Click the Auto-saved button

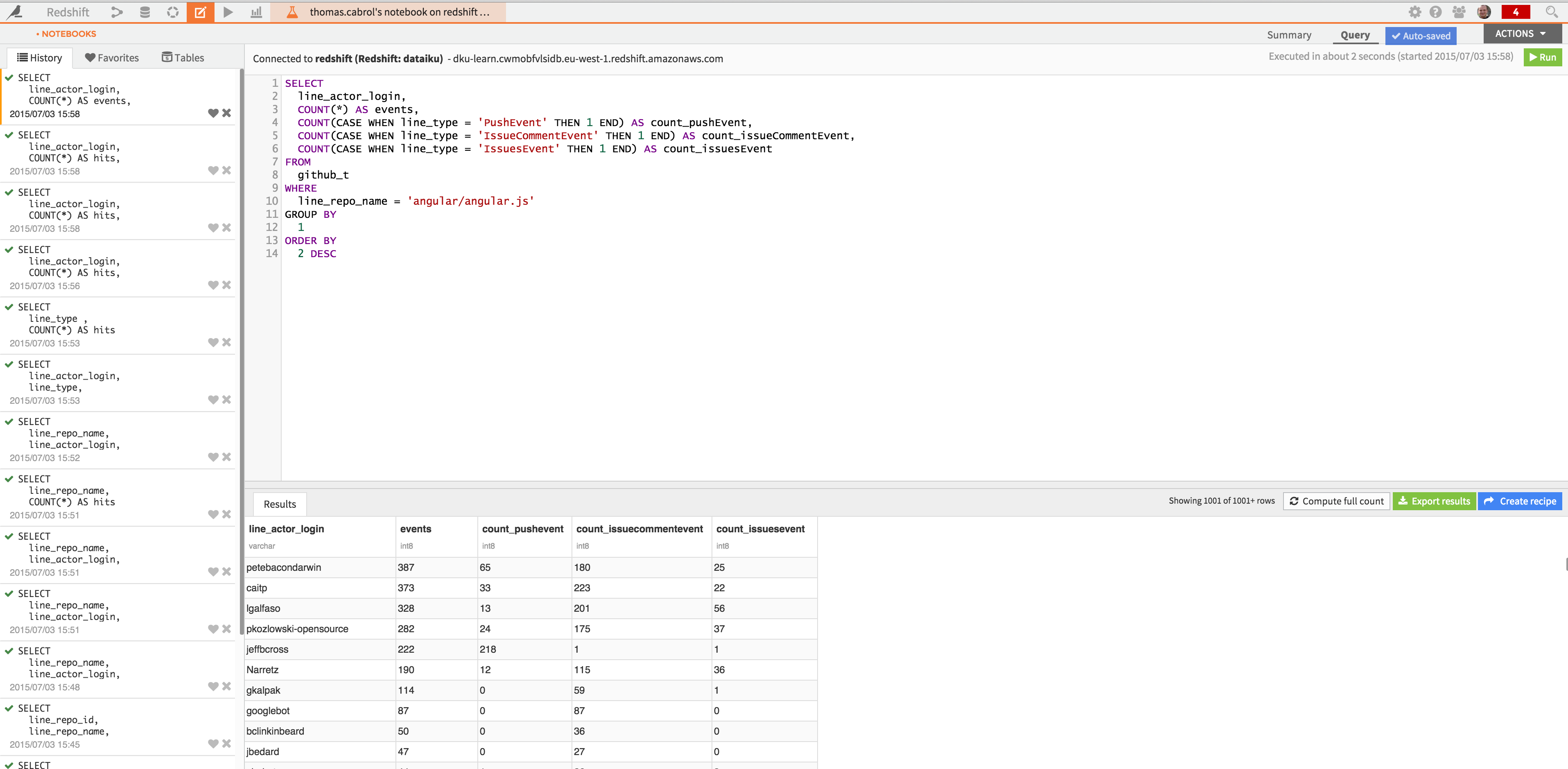(1421, 36)
